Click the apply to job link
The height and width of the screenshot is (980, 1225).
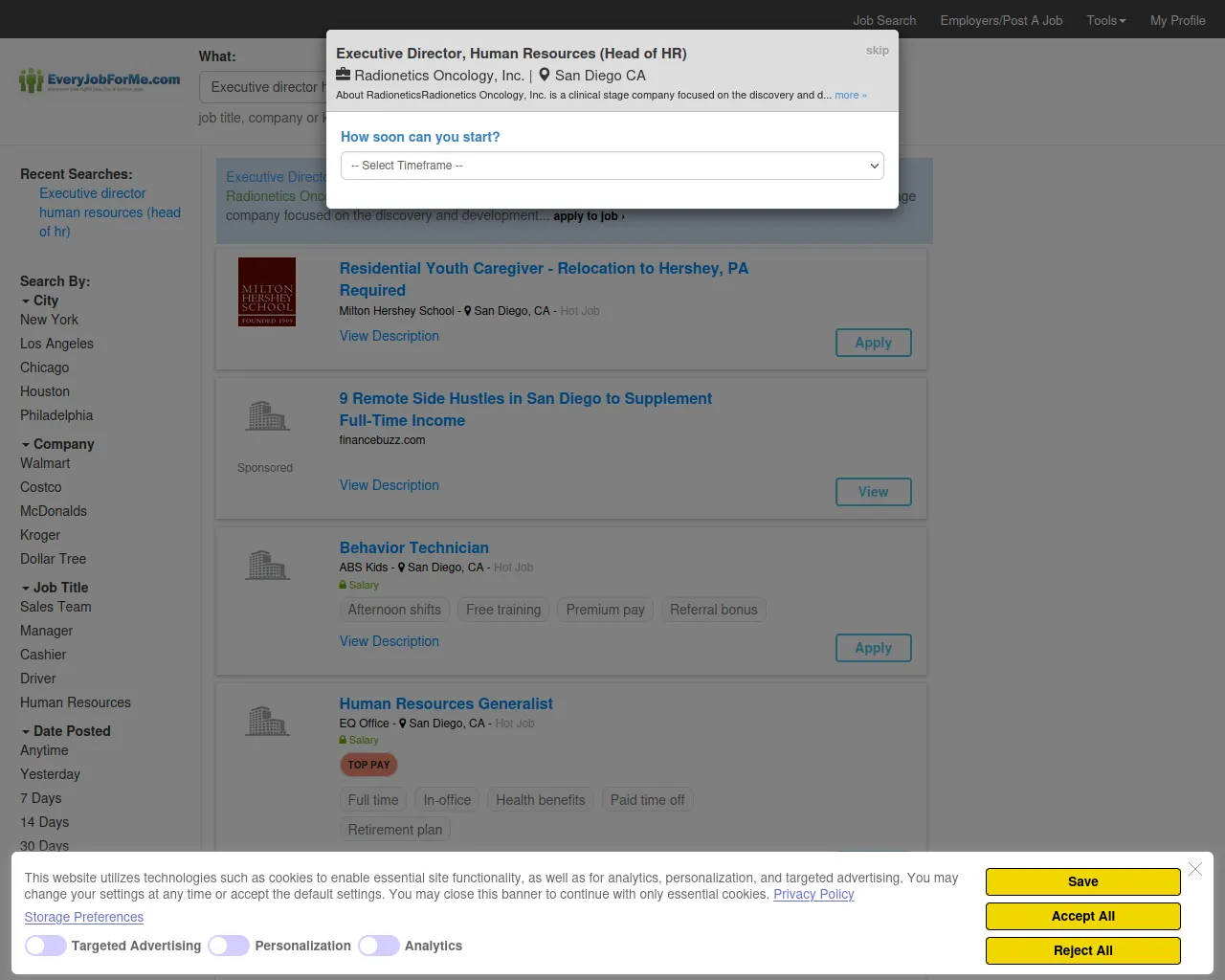coord(589,216)
